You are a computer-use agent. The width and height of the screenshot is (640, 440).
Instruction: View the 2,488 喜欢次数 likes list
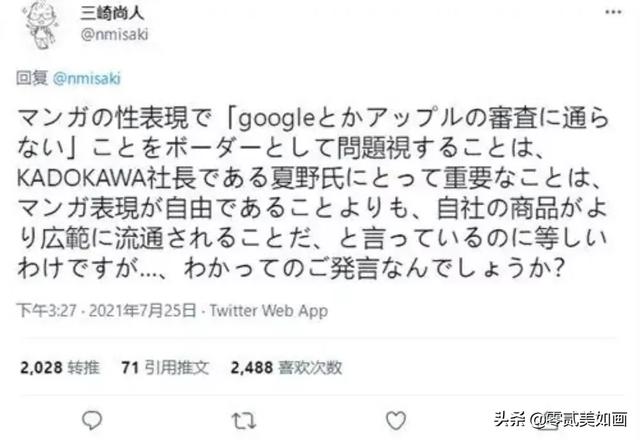click(286, 368)
